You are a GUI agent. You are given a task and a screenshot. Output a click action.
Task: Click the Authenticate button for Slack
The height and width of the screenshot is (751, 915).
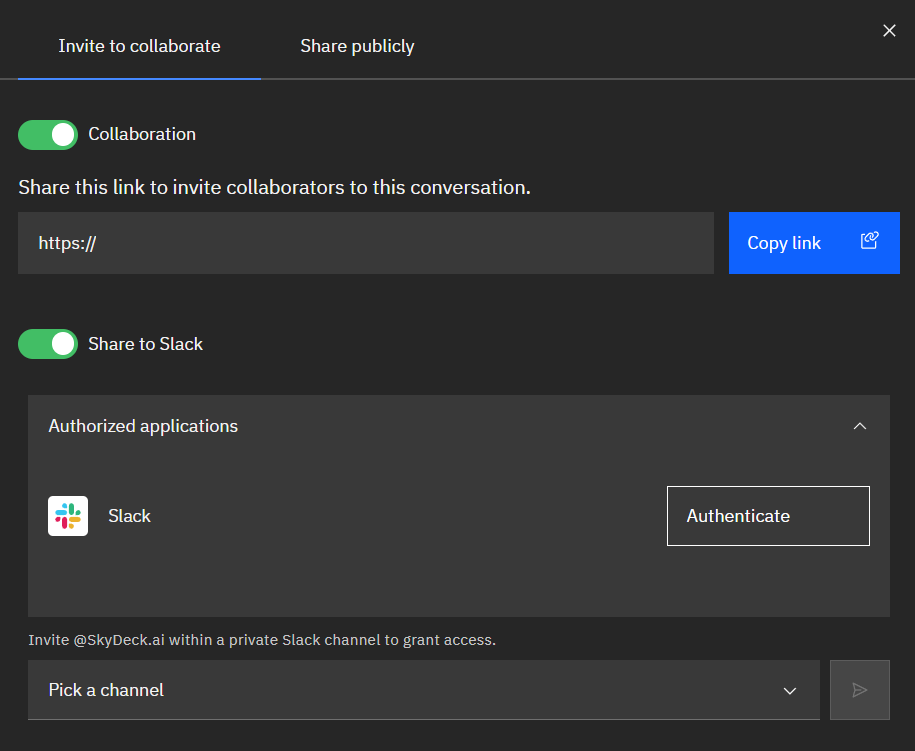click(x=767, y=516)
